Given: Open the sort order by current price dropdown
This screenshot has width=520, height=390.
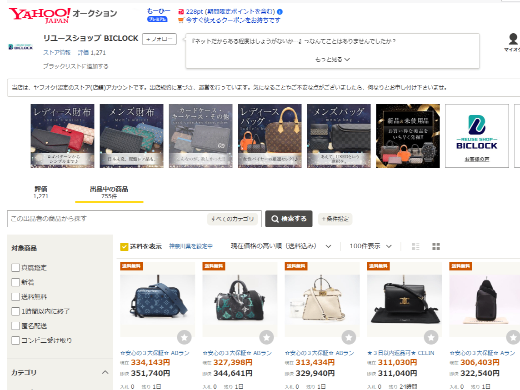Looking at the screenshot, I should click(x=281, y=246).
